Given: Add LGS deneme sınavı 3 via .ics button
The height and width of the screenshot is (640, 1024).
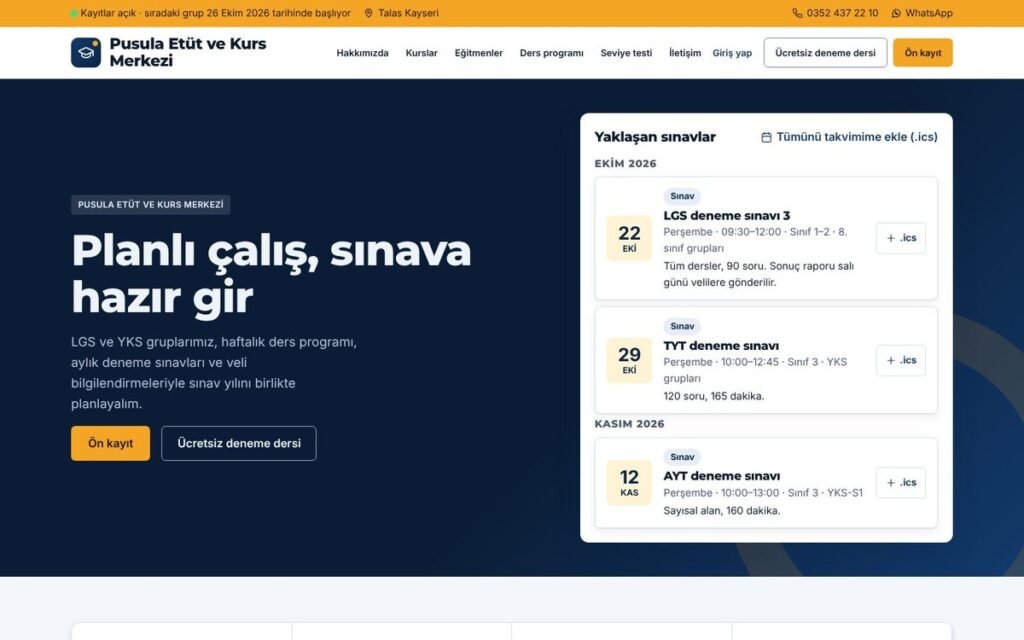Looking at the screenshot, I should click(901, 238).
